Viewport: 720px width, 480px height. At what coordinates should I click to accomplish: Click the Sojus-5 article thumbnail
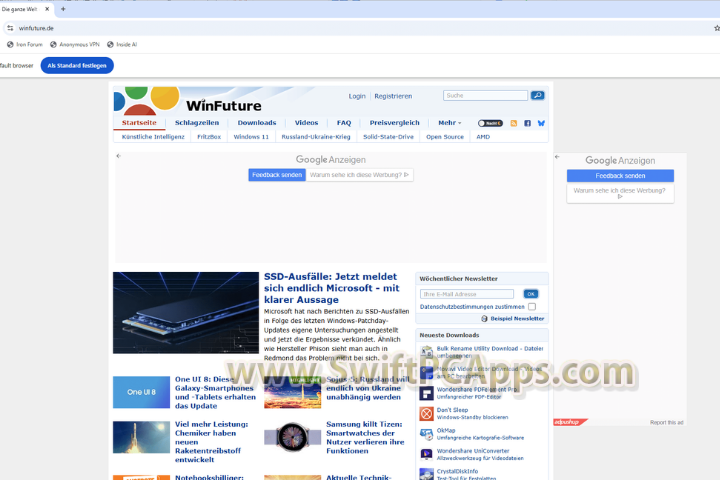click(292, 392)
